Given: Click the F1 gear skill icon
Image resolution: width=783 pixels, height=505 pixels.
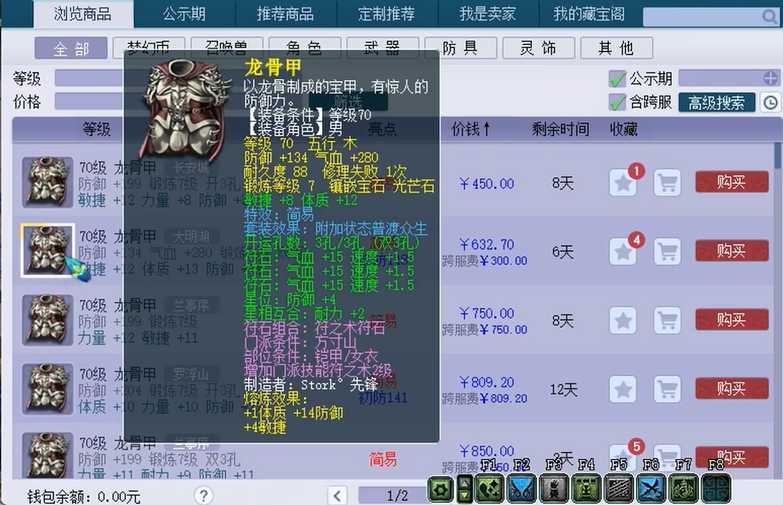Looking at the screenshot, I should coord(441,489).
